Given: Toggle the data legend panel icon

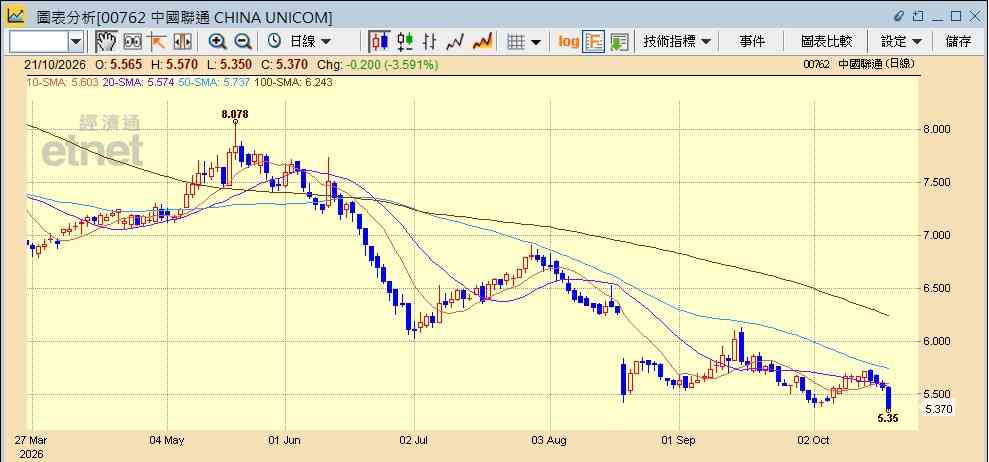Looking at the screenshot, I should point(594,42).
